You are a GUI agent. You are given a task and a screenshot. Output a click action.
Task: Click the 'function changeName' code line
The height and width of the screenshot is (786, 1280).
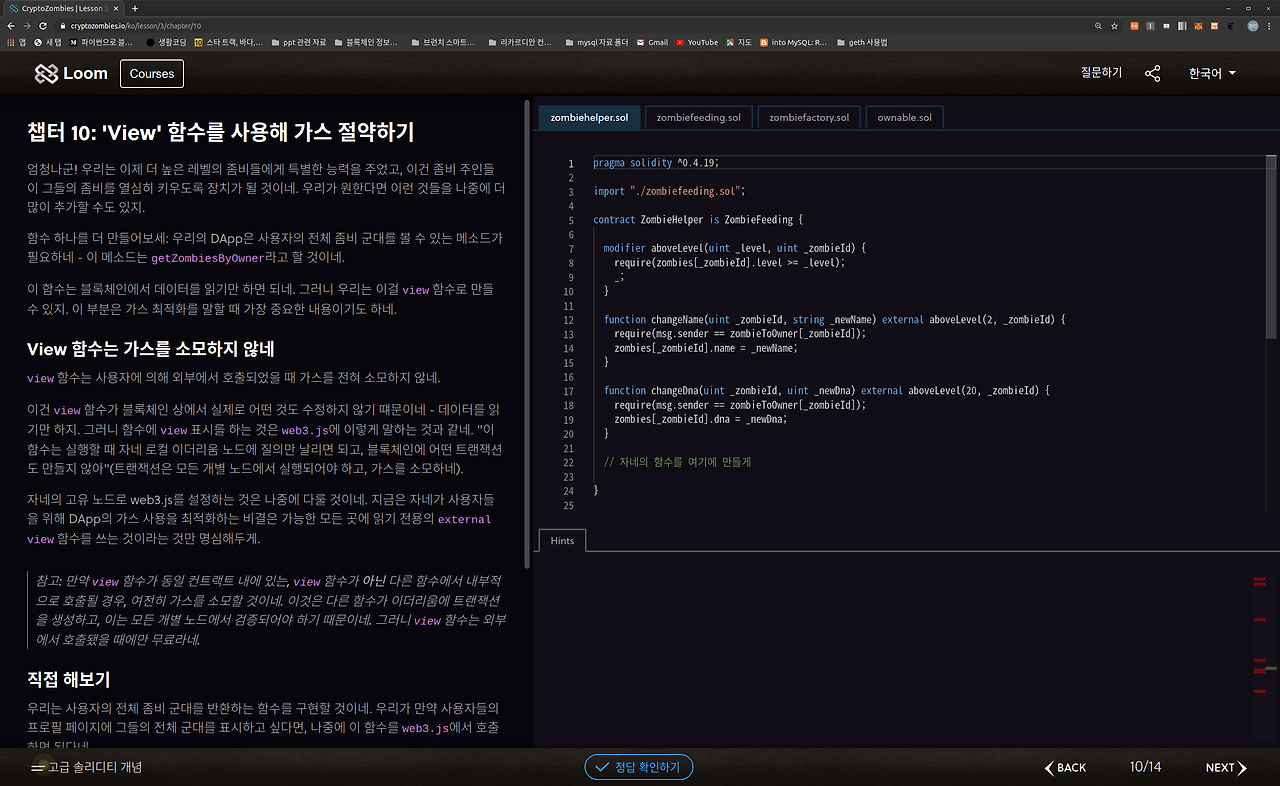(835, 319)
